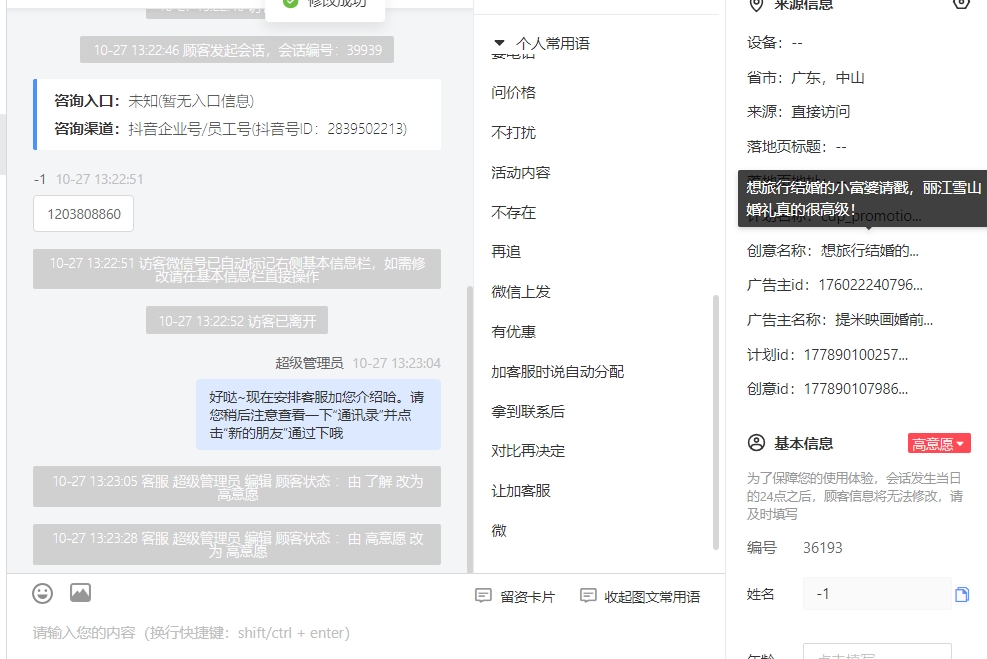The height and width of the screenshot is (659, 987).
Task: Select the 有优惠 quick phrase
Action: click(x=514, y=332)
